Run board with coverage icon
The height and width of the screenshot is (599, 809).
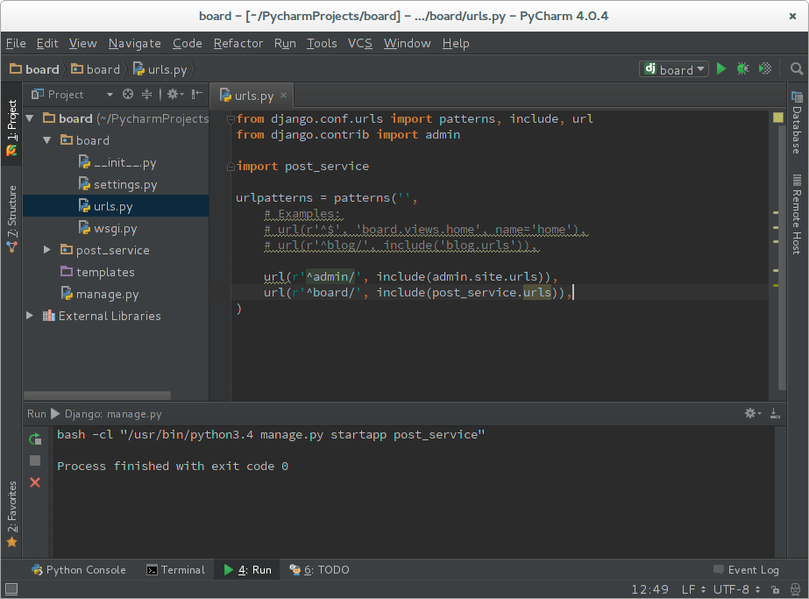[765, 69]
